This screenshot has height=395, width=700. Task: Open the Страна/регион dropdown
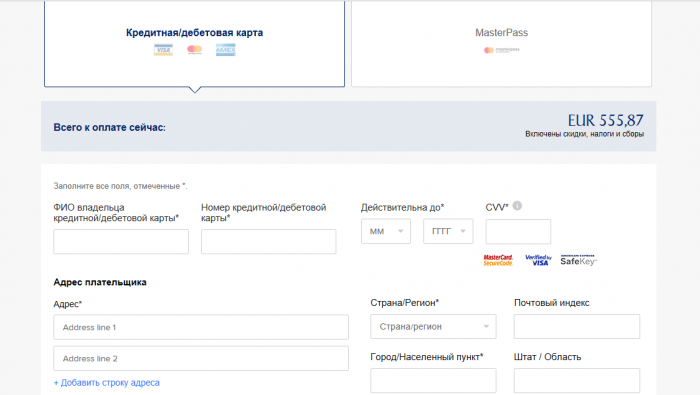[x=433, y=326]
